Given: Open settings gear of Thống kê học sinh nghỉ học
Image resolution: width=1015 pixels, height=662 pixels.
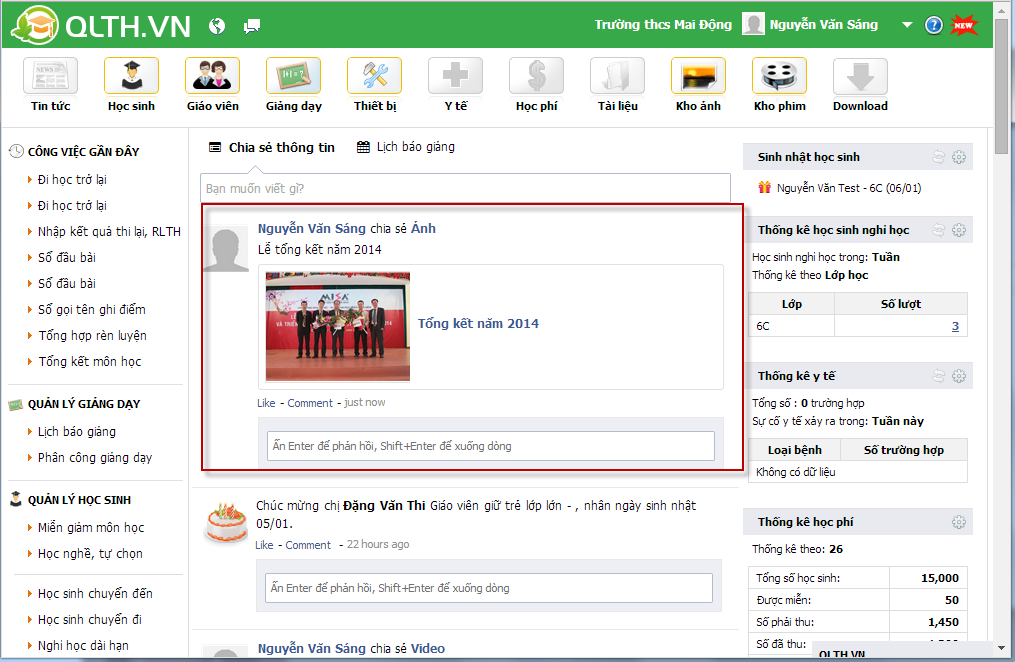Looking at the screenshot, I should pos(959,230).
